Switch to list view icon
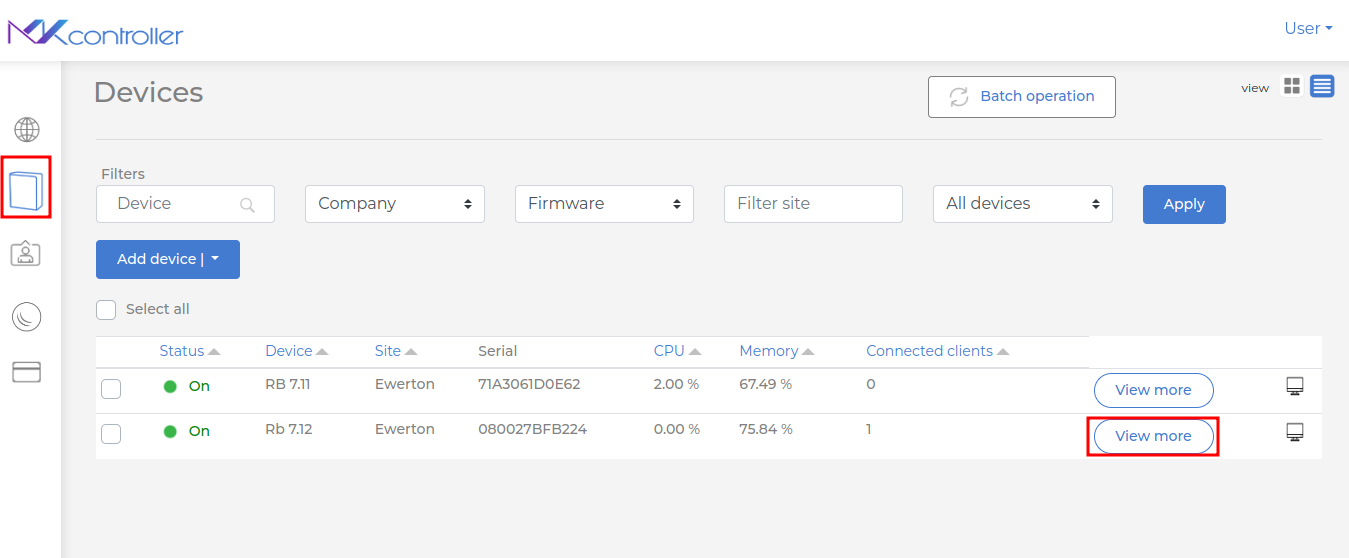1349x558 pixels. click(x=1322, y=86)
